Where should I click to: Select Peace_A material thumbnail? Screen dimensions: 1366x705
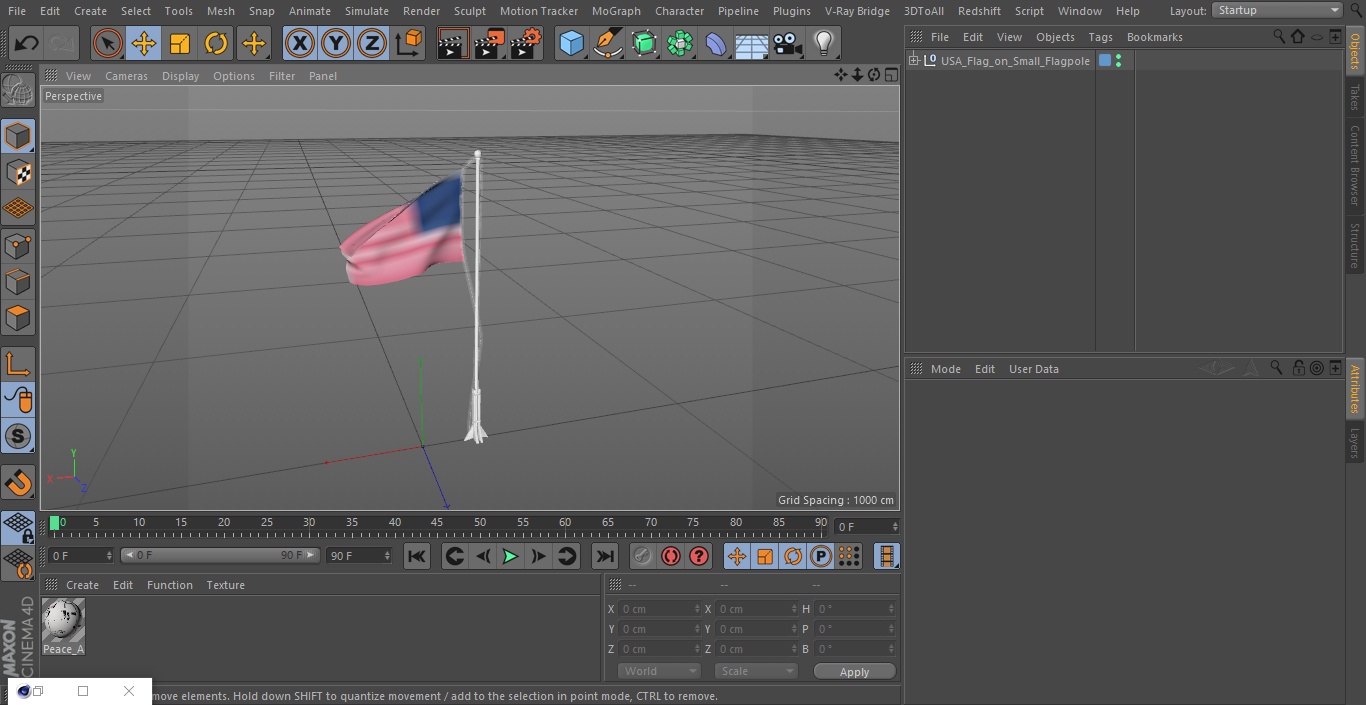(x=63, y=621)
